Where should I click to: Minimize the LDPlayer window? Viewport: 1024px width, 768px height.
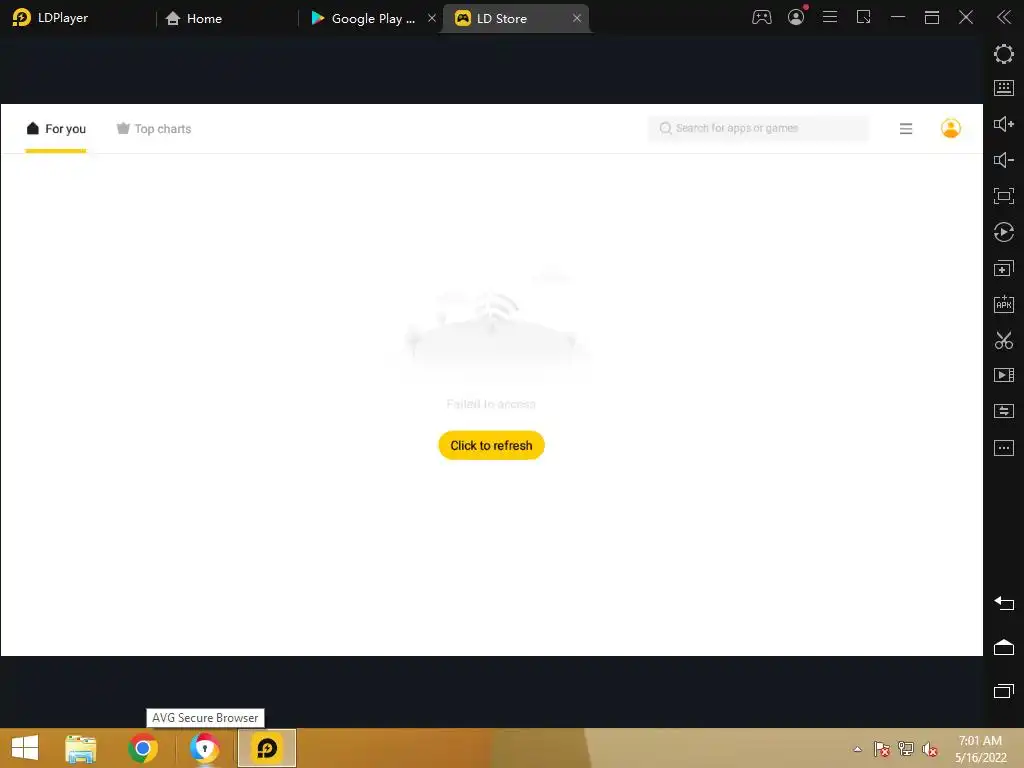[898, 17]
